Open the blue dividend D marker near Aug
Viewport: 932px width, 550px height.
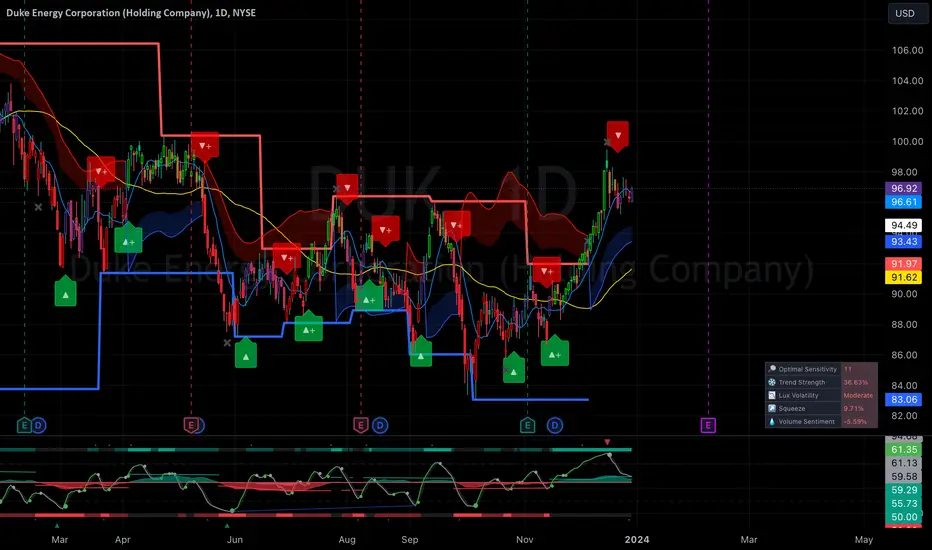pos(380,425)
